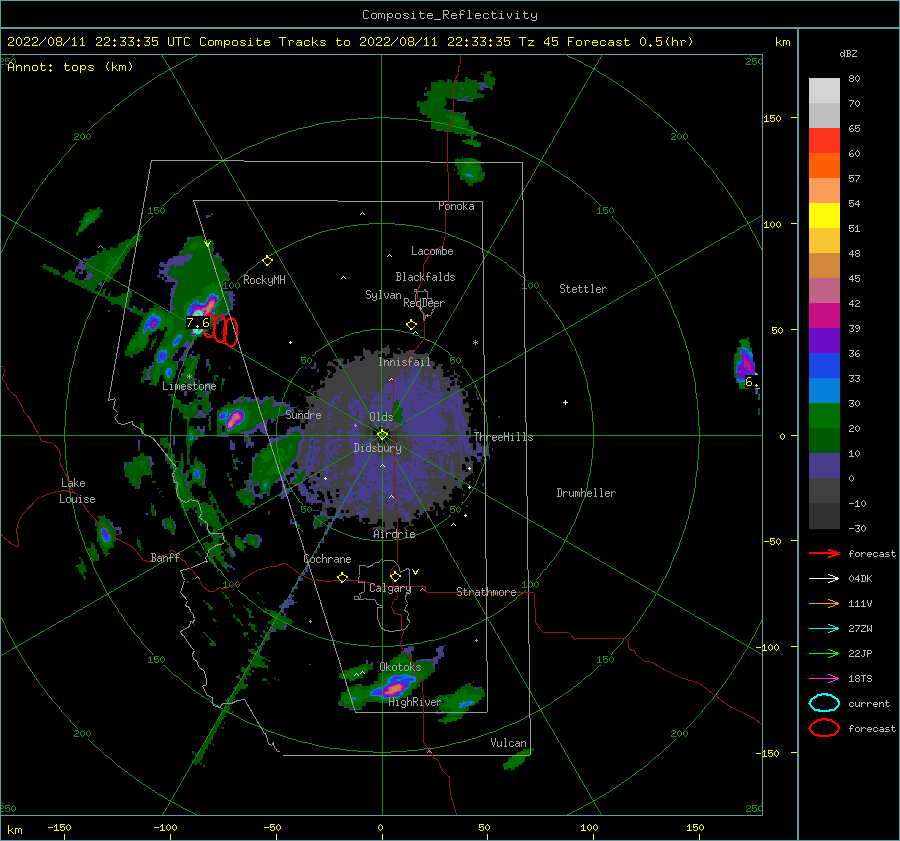Click the green 22JP arrow in legend
The width and height of the screenshot is (900, 841).
coord(824,653)
